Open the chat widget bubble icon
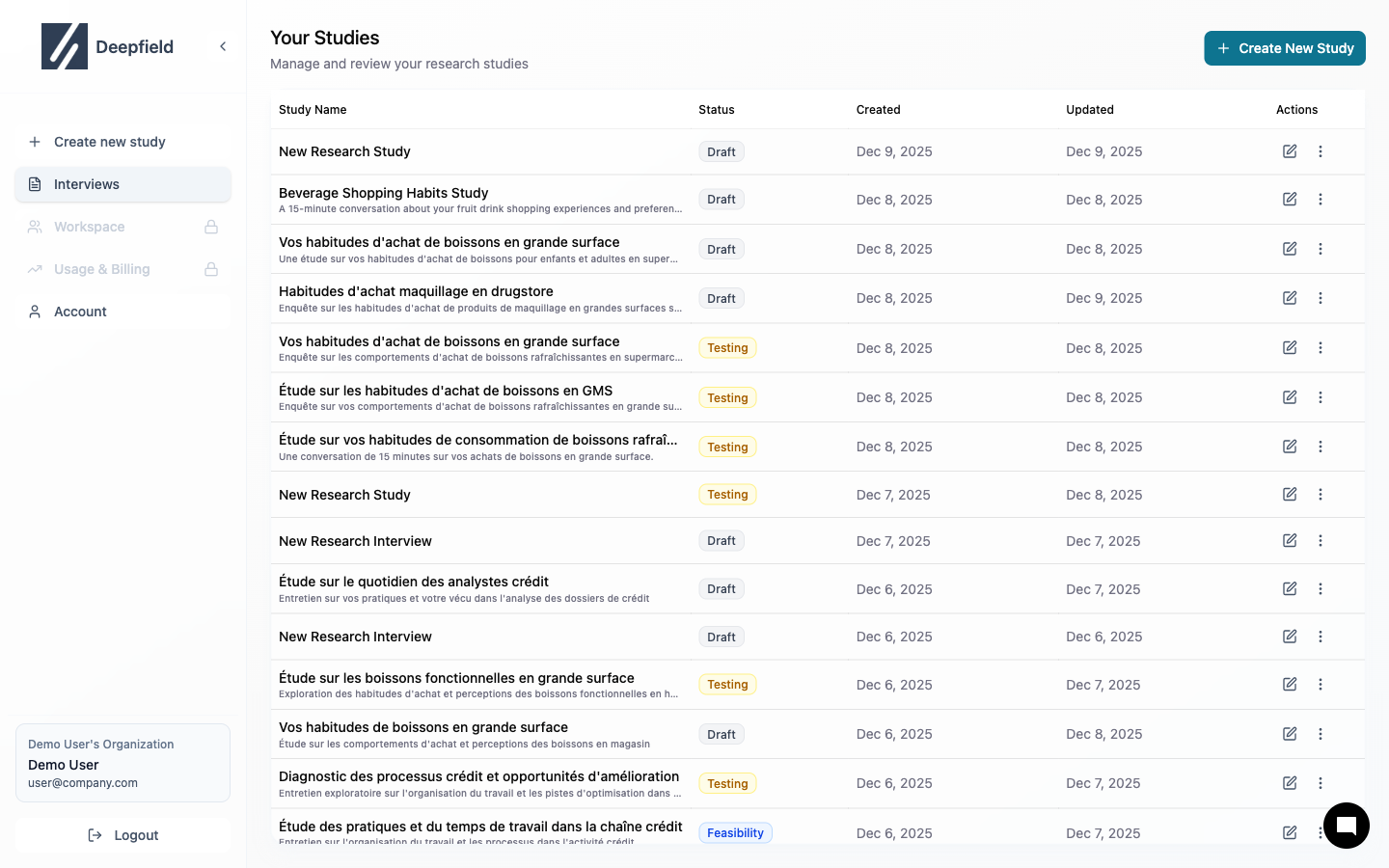Image resolution: width=1389 pixels, height=868 pixels. pos(1346,826)
